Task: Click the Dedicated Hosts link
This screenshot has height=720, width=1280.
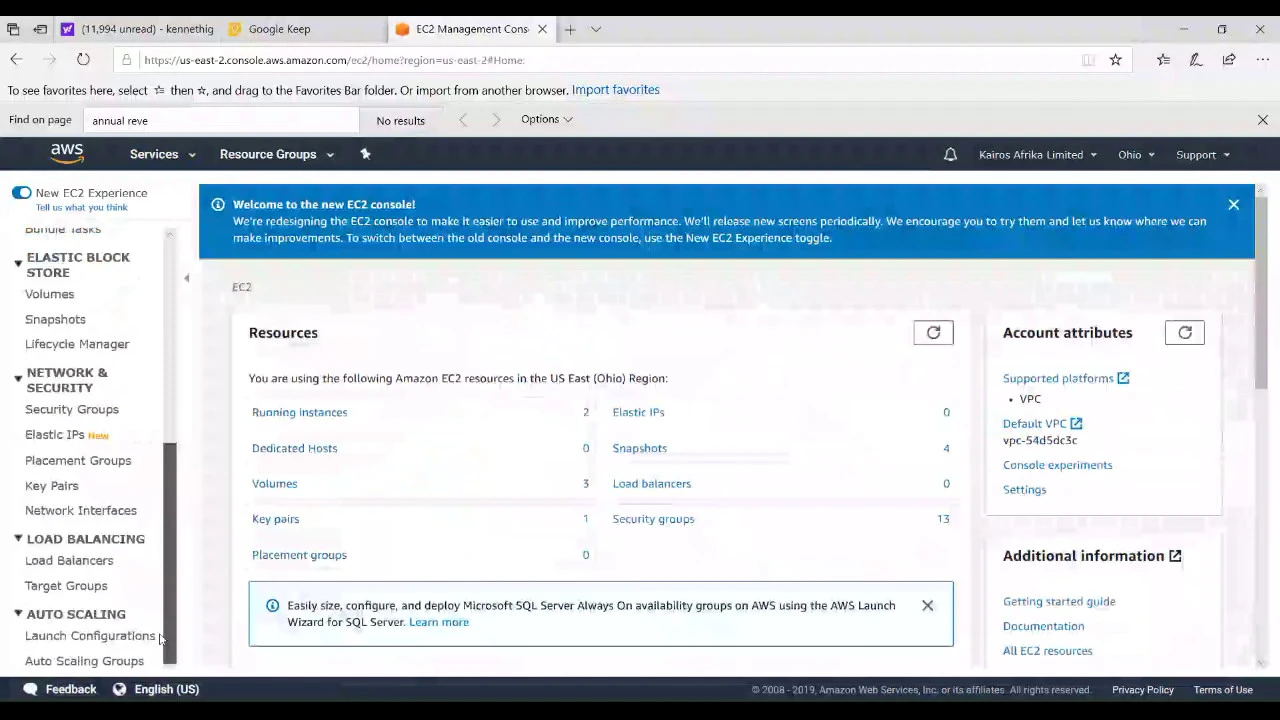Action: (294, 448)
